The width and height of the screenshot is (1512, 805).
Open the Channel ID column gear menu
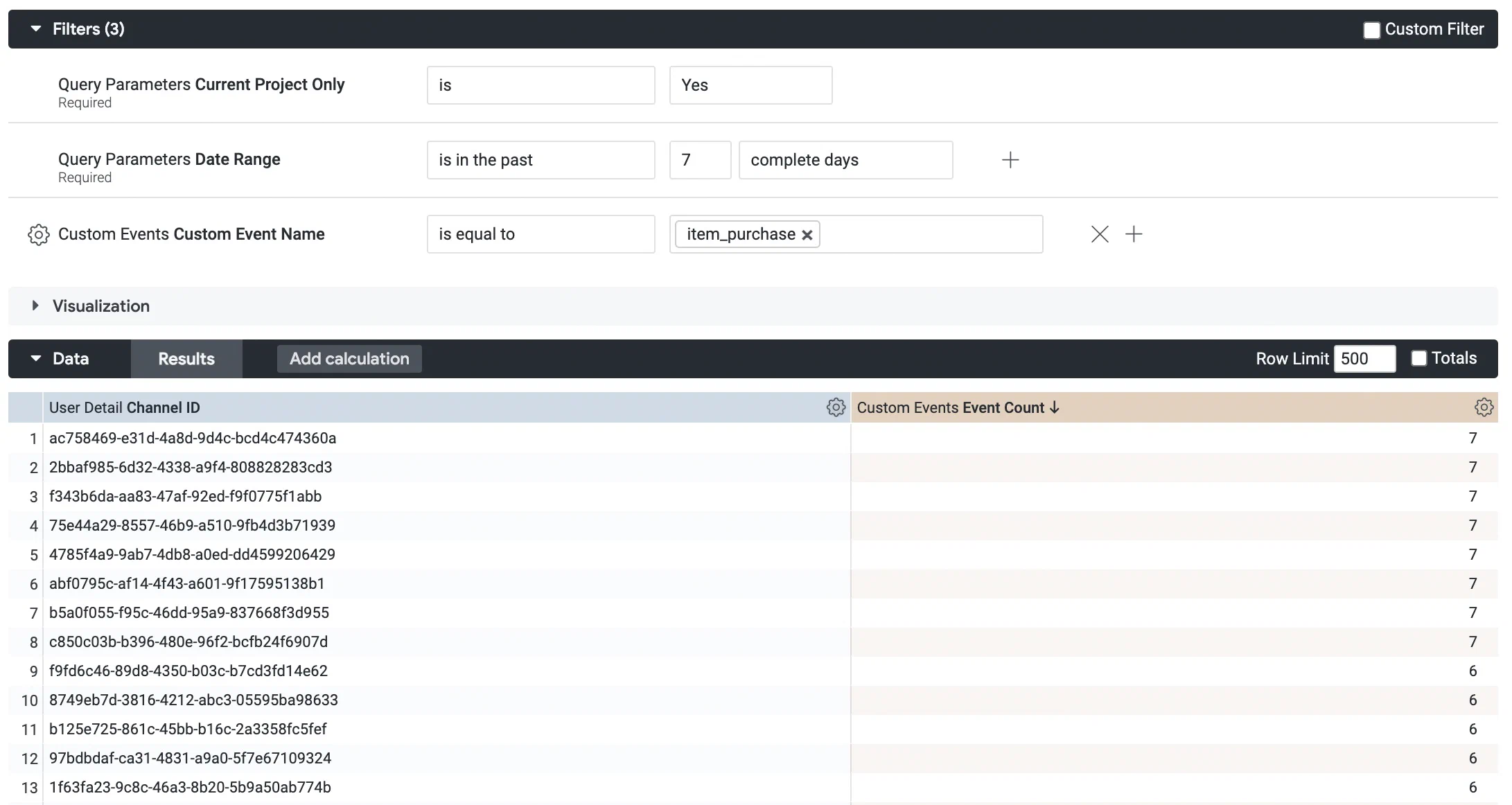click(x=836, y=407)
